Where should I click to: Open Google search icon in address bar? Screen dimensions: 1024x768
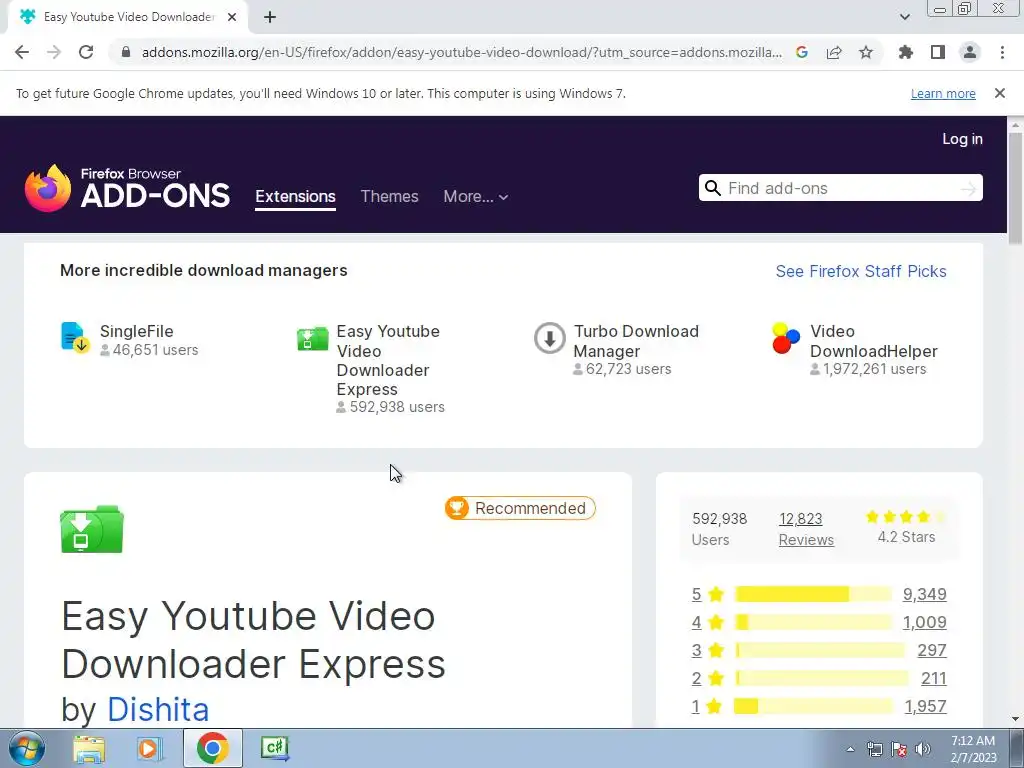click(x=802, y=52)
